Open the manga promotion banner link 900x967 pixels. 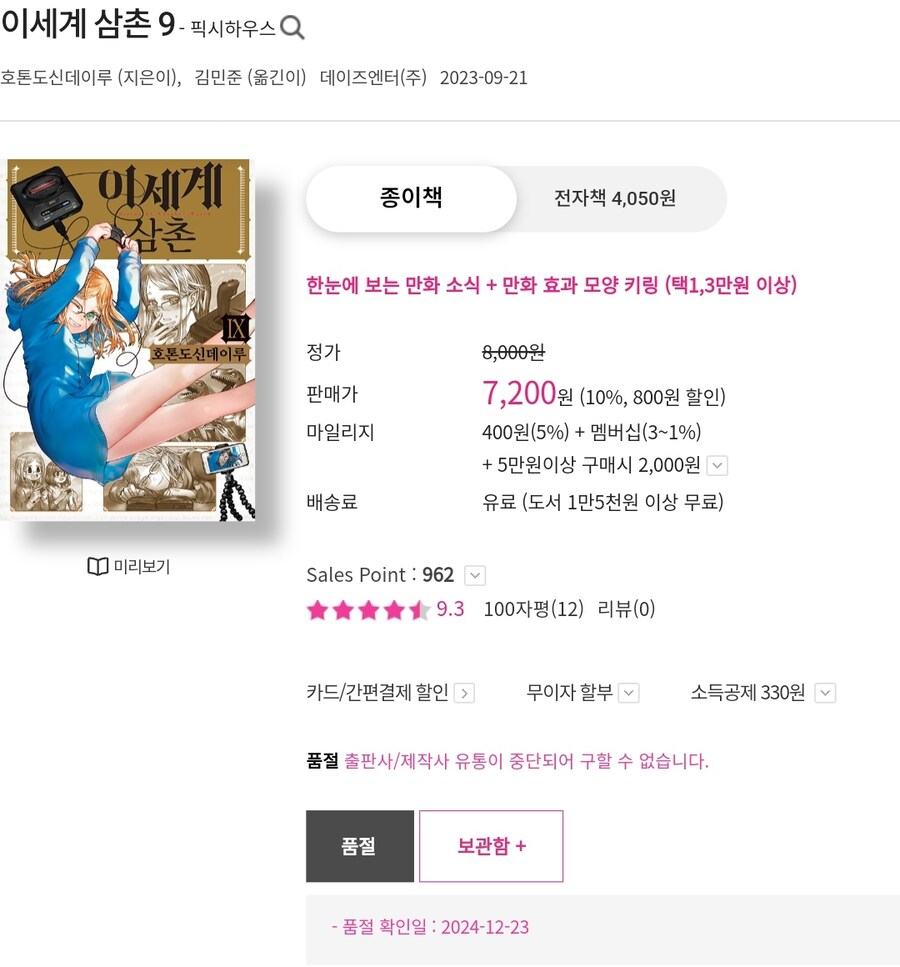pos(551,285)
